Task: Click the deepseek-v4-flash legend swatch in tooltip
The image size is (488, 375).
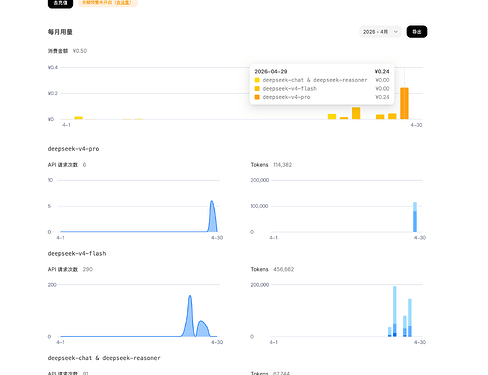Action: click(x=257, y=89)
